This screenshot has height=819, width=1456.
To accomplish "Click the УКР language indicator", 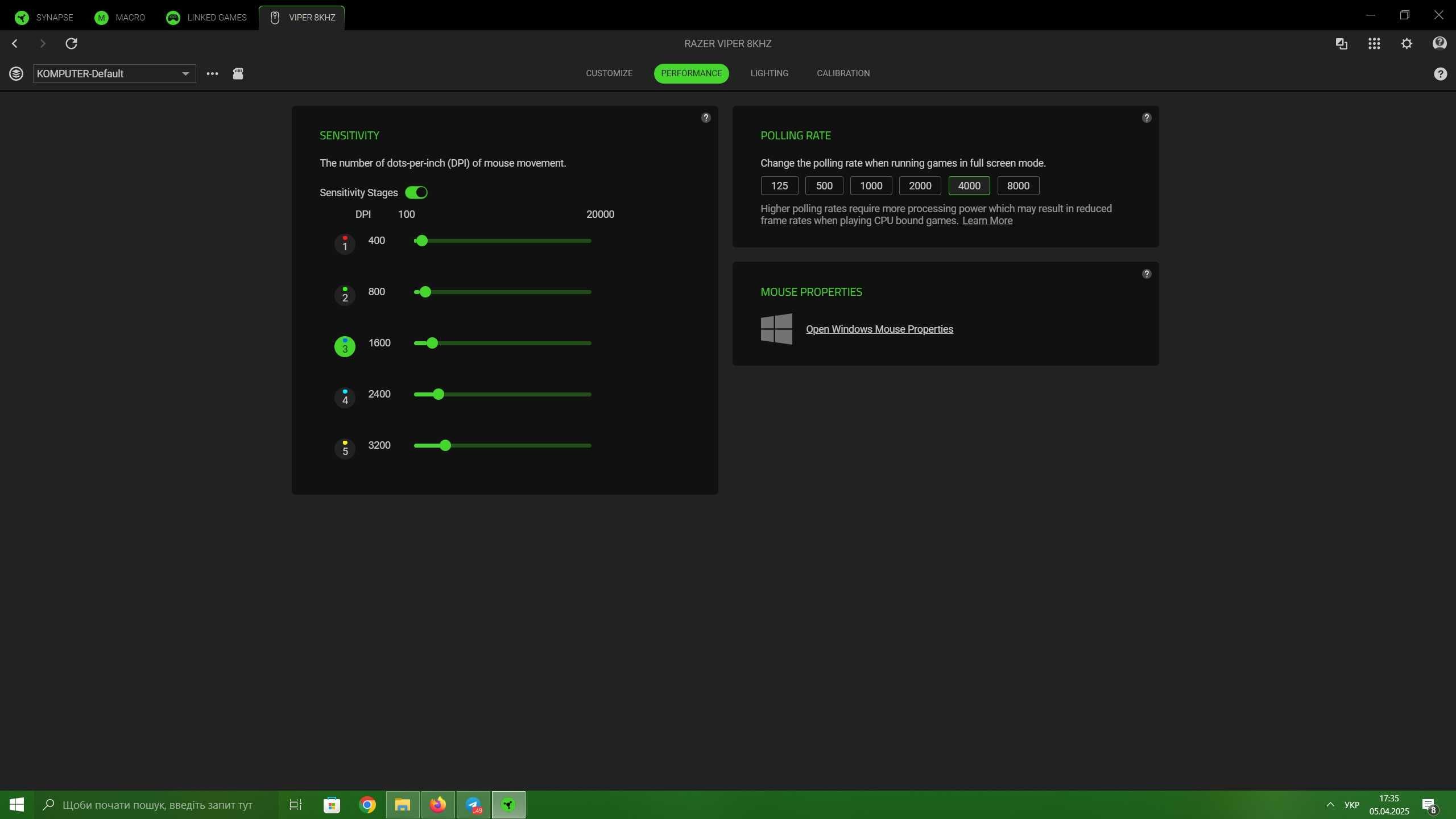I will (1352, 805).
